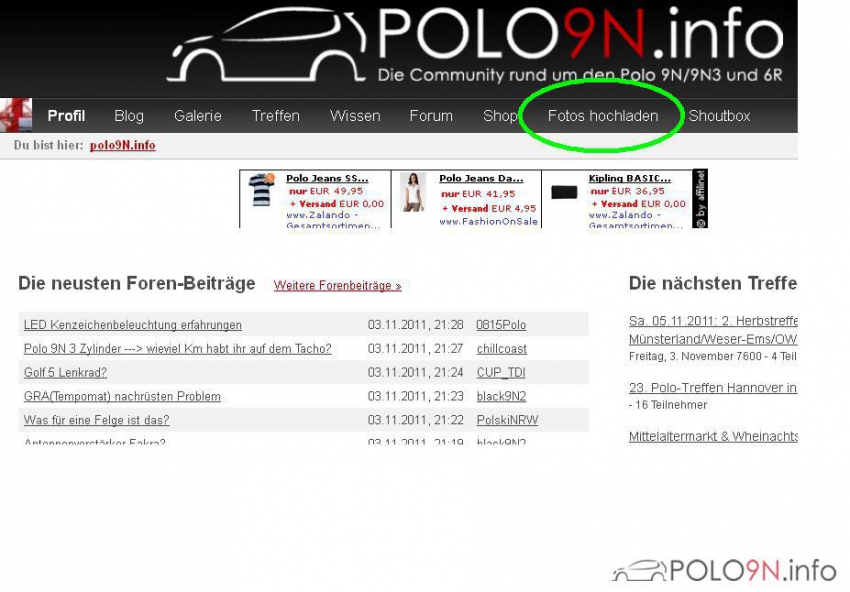View user profile of chillcoast
Viewport: 850px width, 592px height.
[x=501, y=349]
